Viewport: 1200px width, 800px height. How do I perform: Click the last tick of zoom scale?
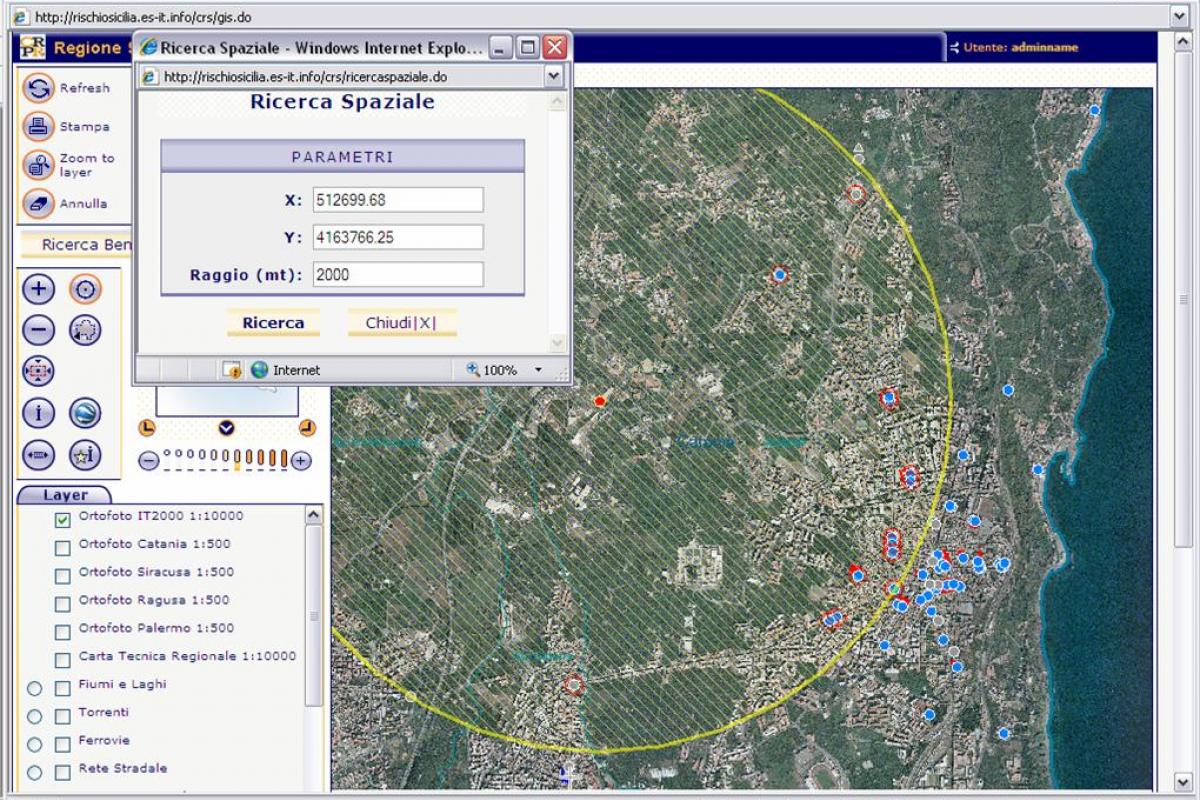285,459
